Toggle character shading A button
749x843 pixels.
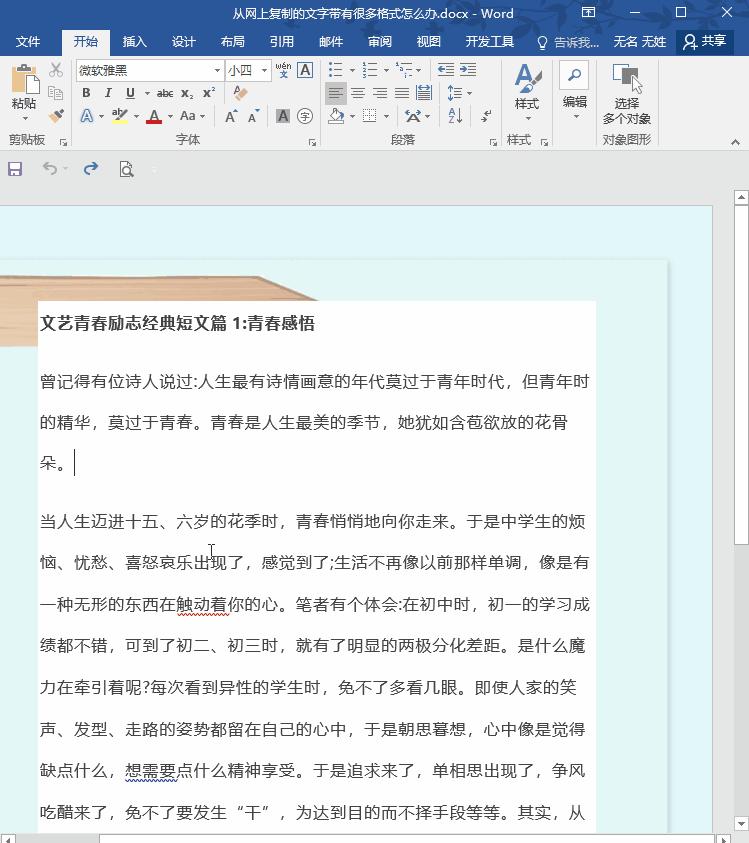pos(283,116)
